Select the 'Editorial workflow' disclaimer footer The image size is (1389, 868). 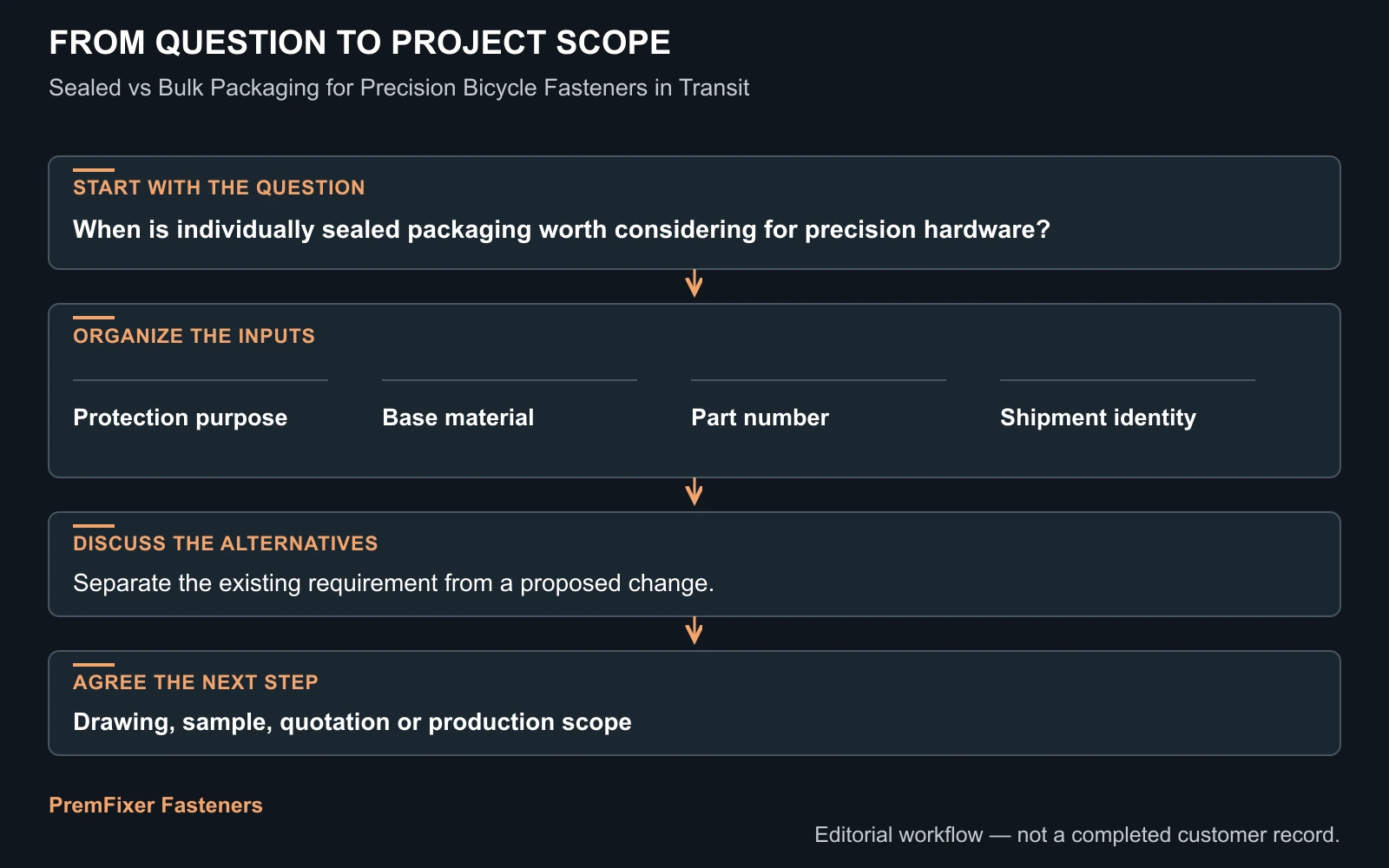(1077, 835)
